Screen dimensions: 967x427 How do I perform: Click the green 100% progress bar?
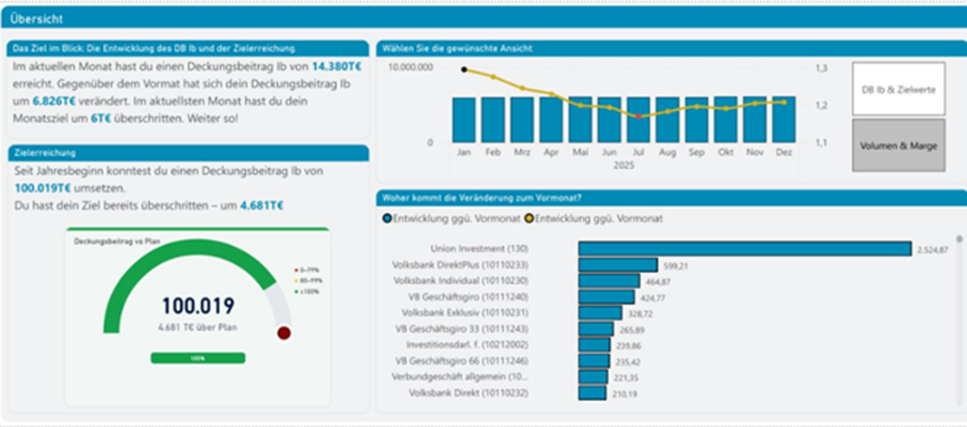(197, 357)
